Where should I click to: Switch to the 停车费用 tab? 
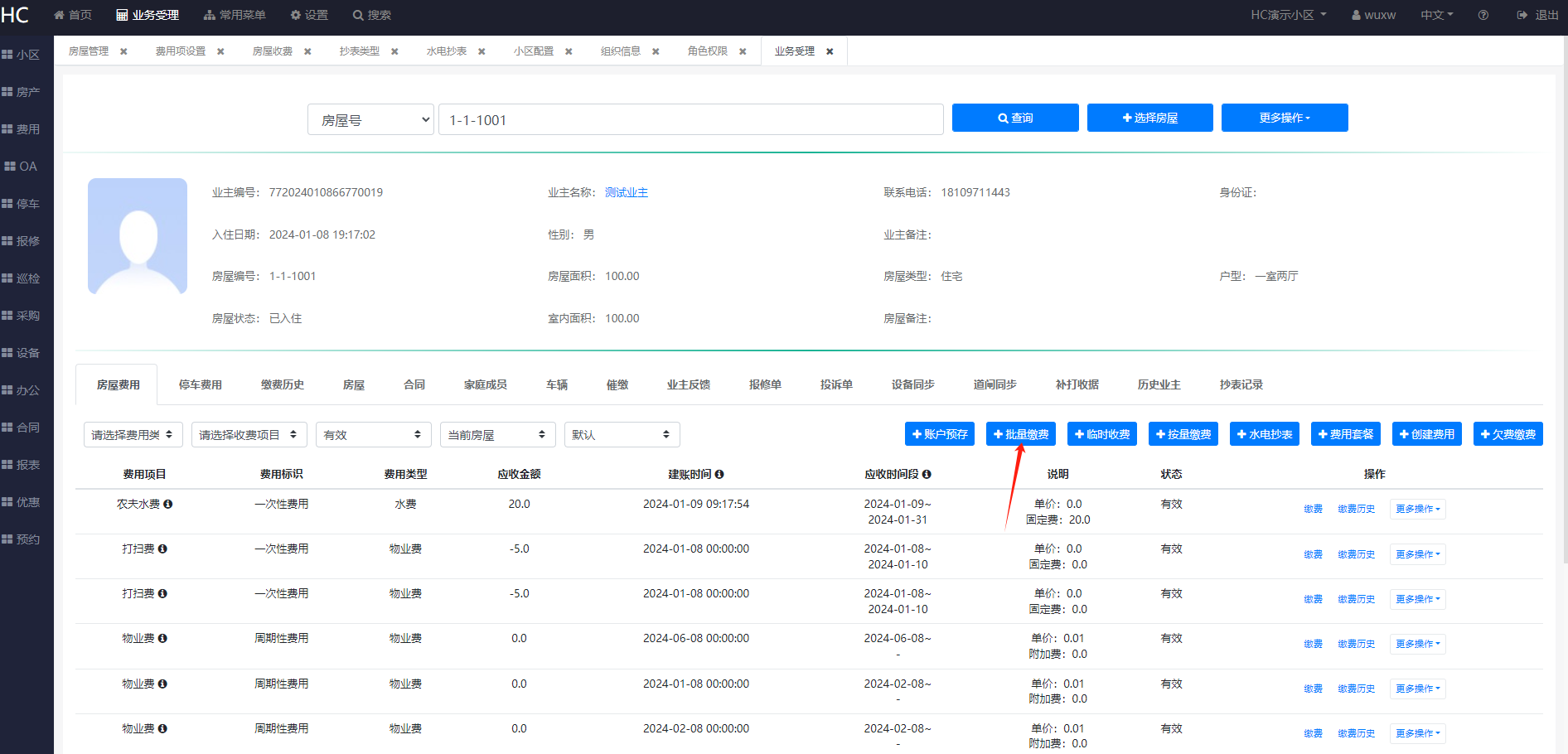200,384
